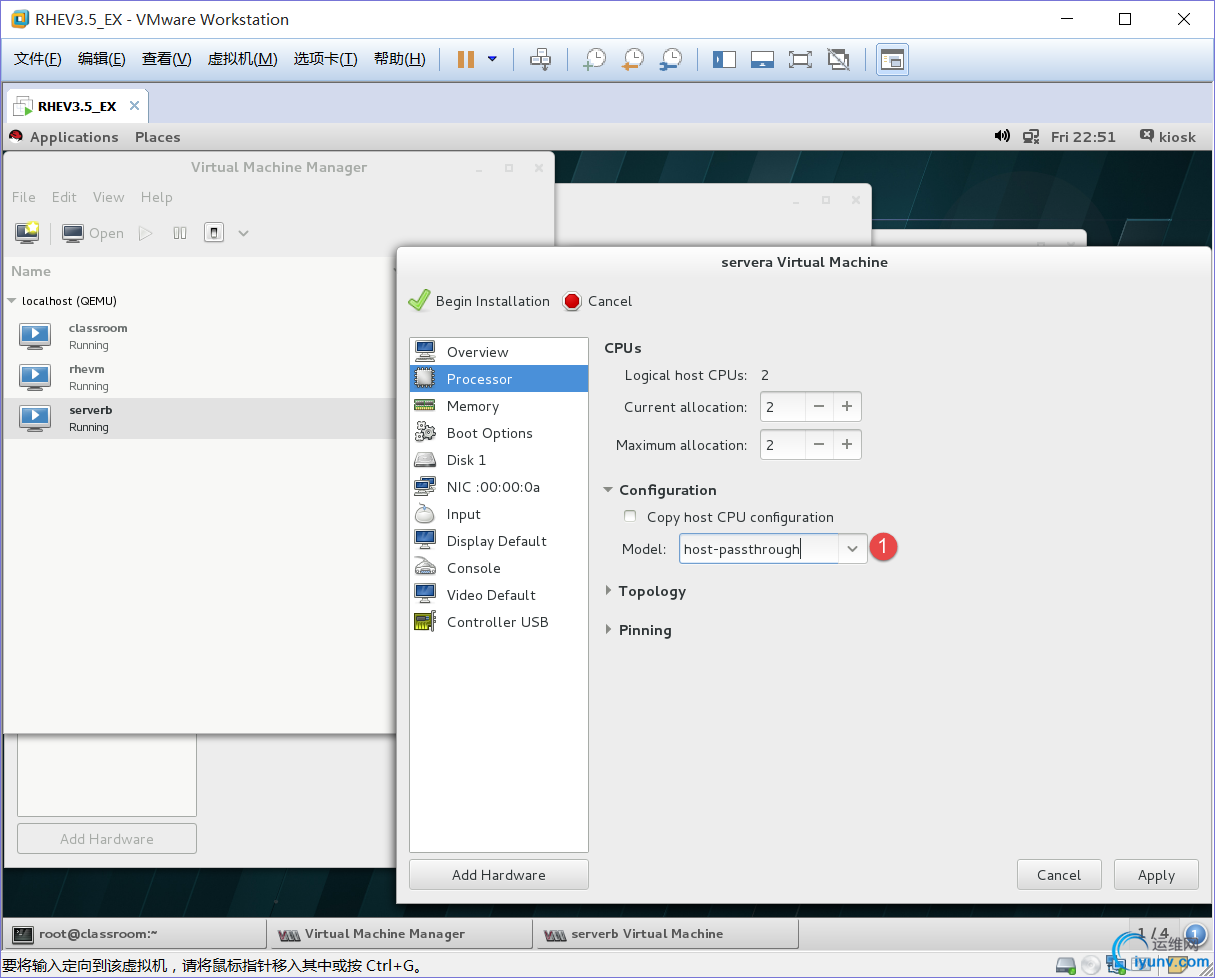This screenshot has width=1215, height=978.
Task: Select the classroom virtual machine
Action: (x=200, y=336)
